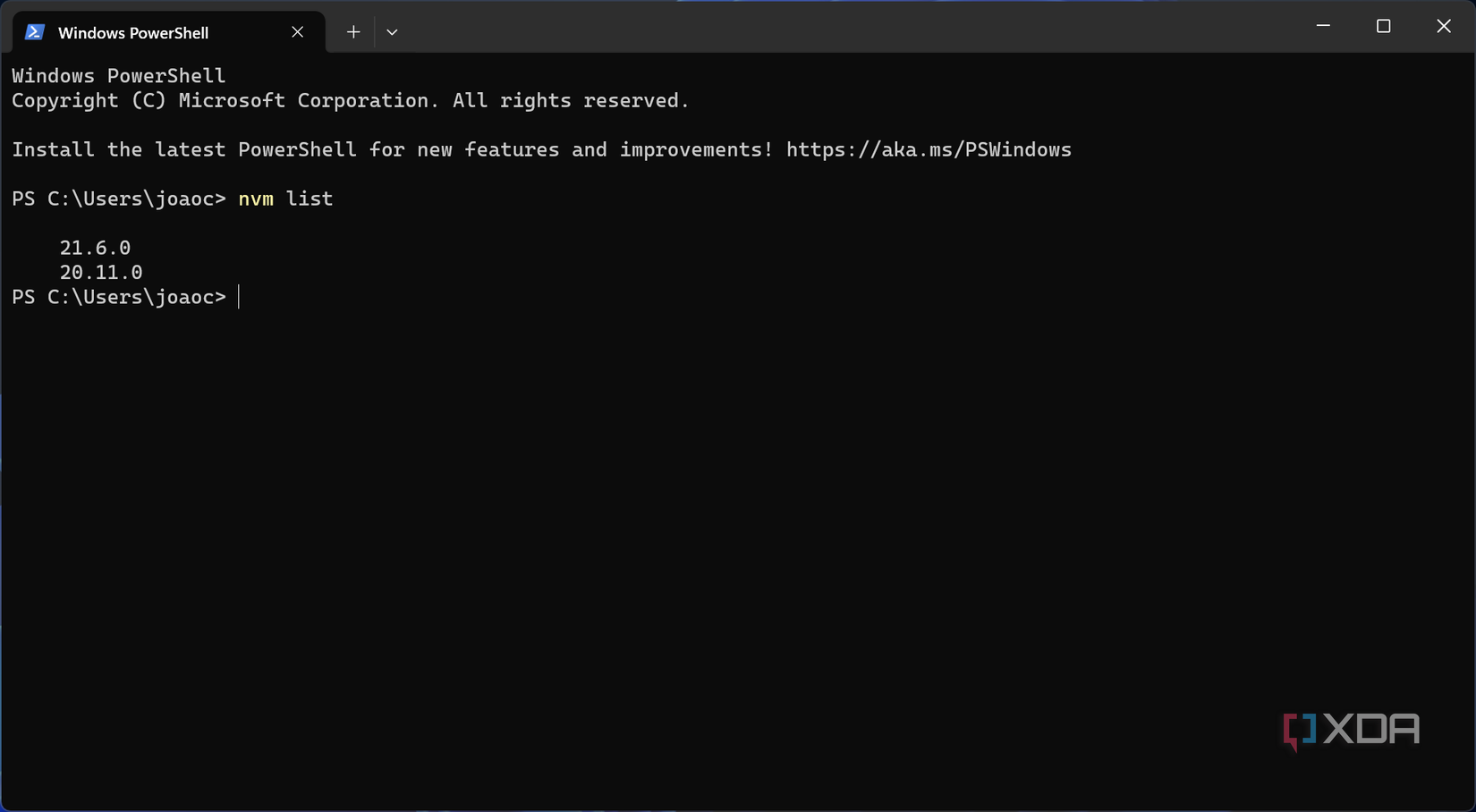The width and height of the screenshot is (1476, 812).
Task: Click version 20.11.0 in the output
Action: [x=100, y=272]
